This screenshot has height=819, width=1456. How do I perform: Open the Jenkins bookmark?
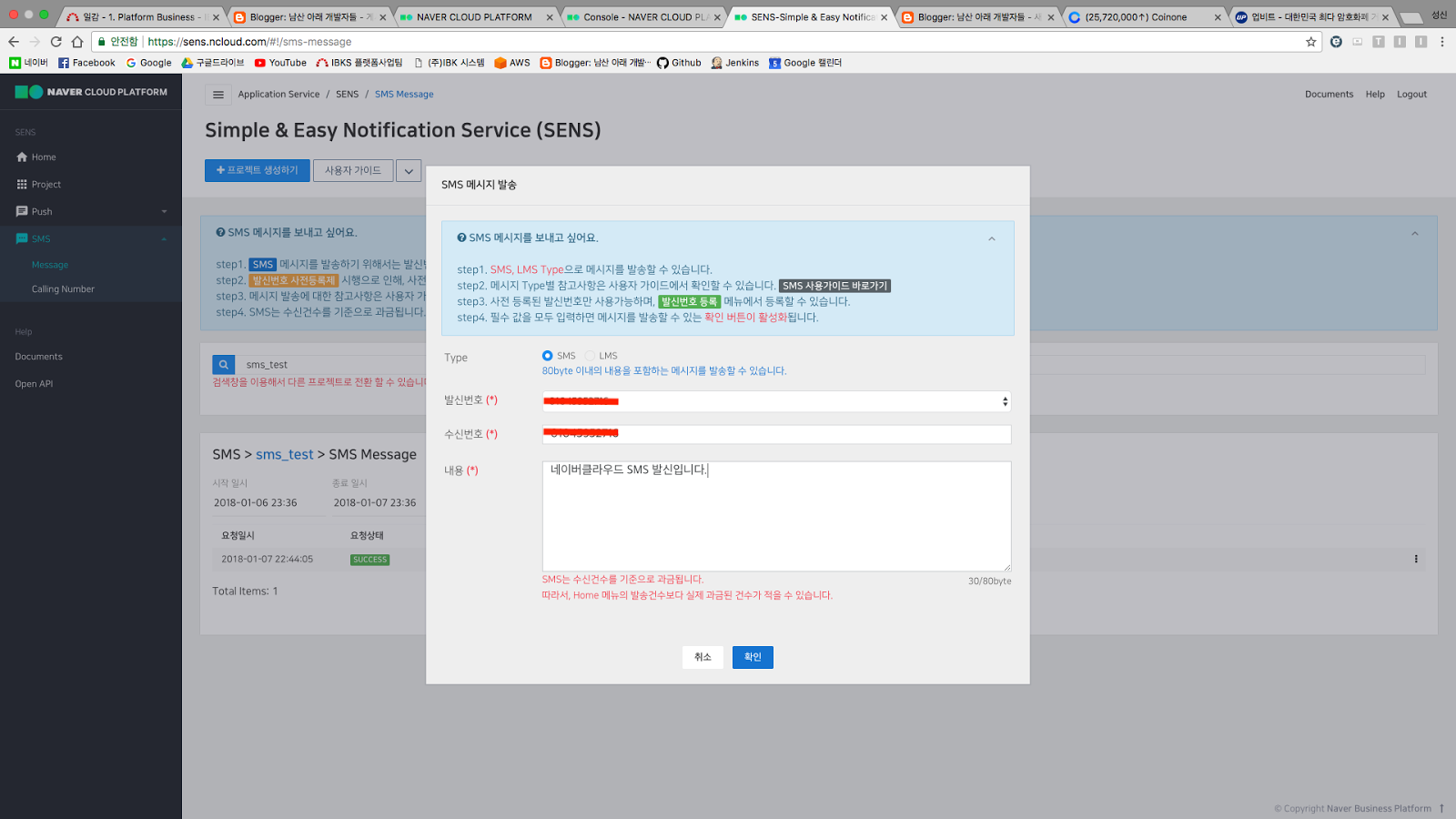(x=734, y=63)
